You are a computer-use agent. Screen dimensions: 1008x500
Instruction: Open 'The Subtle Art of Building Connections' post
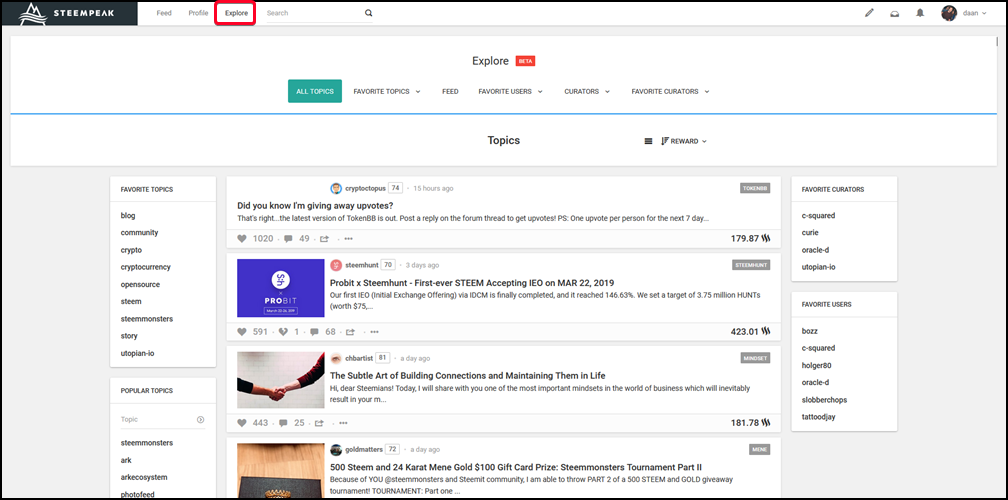(x=467, y=375)
